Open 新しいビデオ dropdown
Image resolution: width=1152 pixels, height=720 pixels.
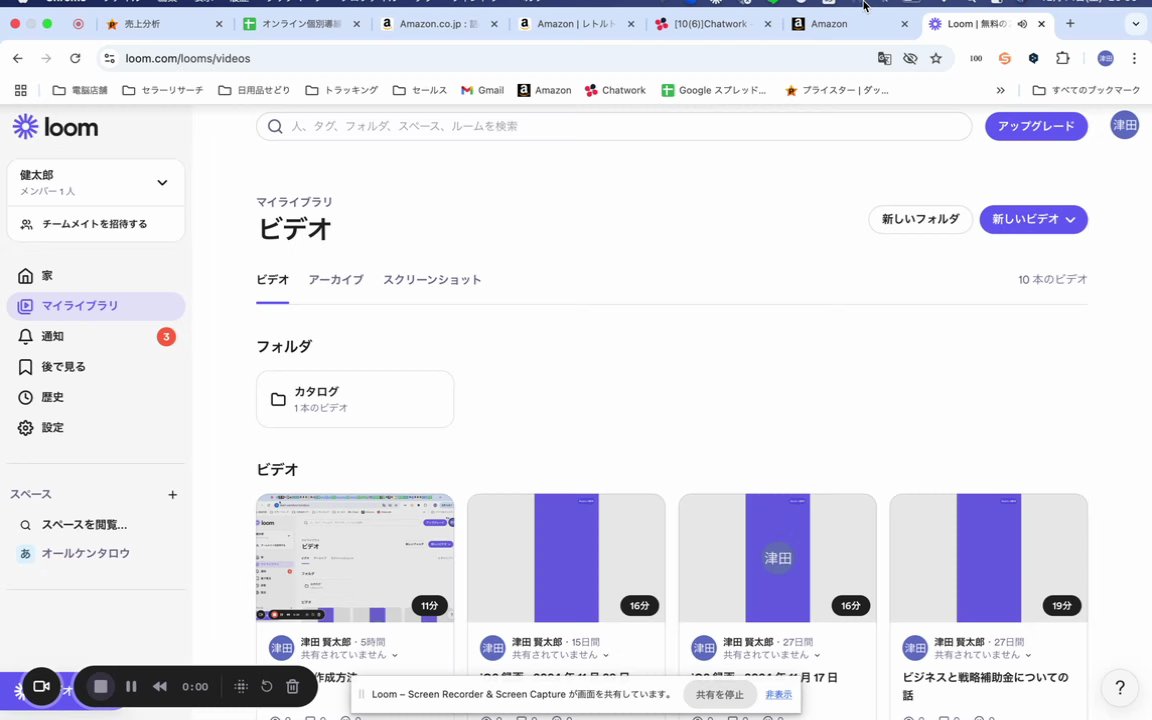[x=1033, y=219]
